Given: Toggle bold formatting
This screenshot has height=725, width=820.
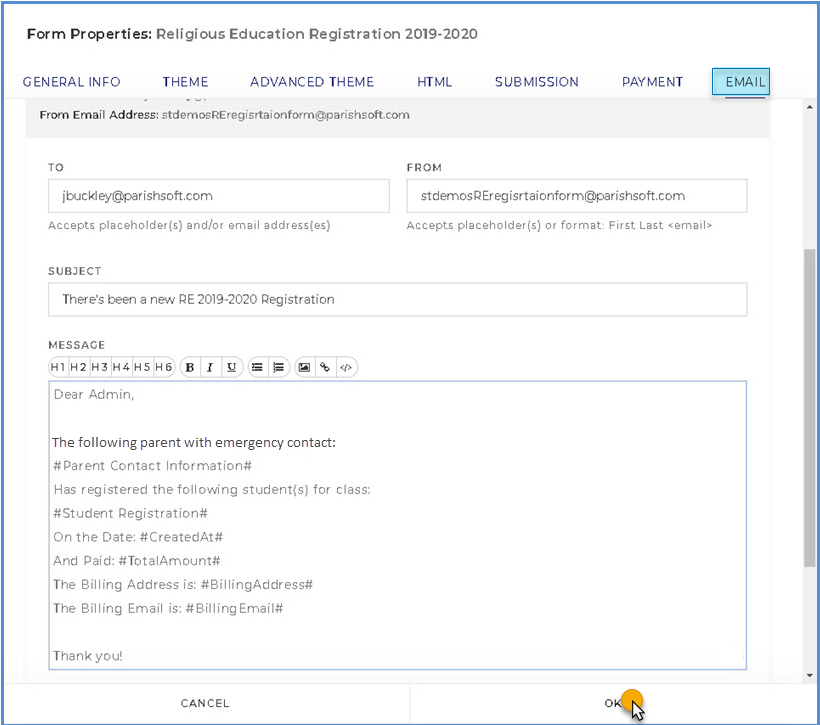Looking at the screenshot, I should [x=189, y=367].
